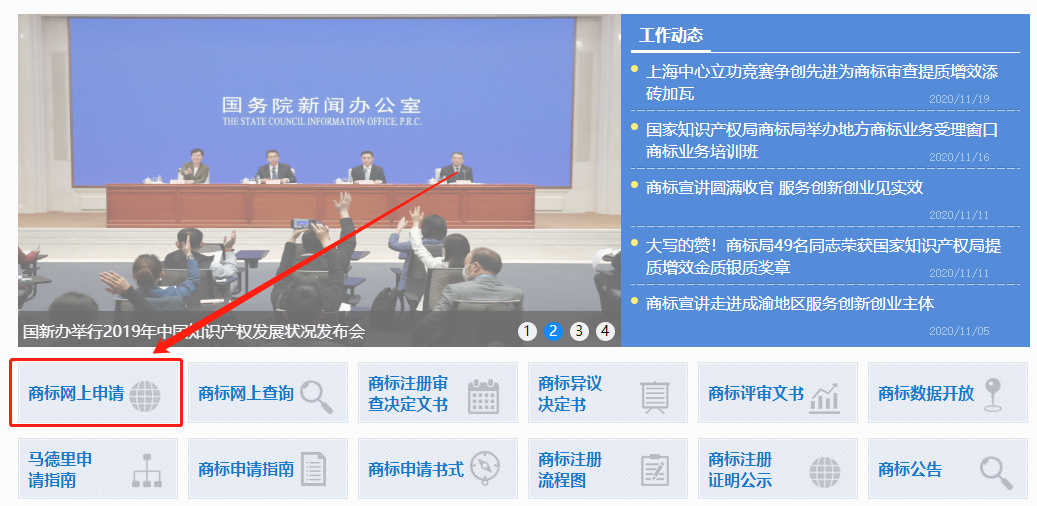Switch carousel to slide 3
Screen dimensions: 1037x506
click(579, 331)
